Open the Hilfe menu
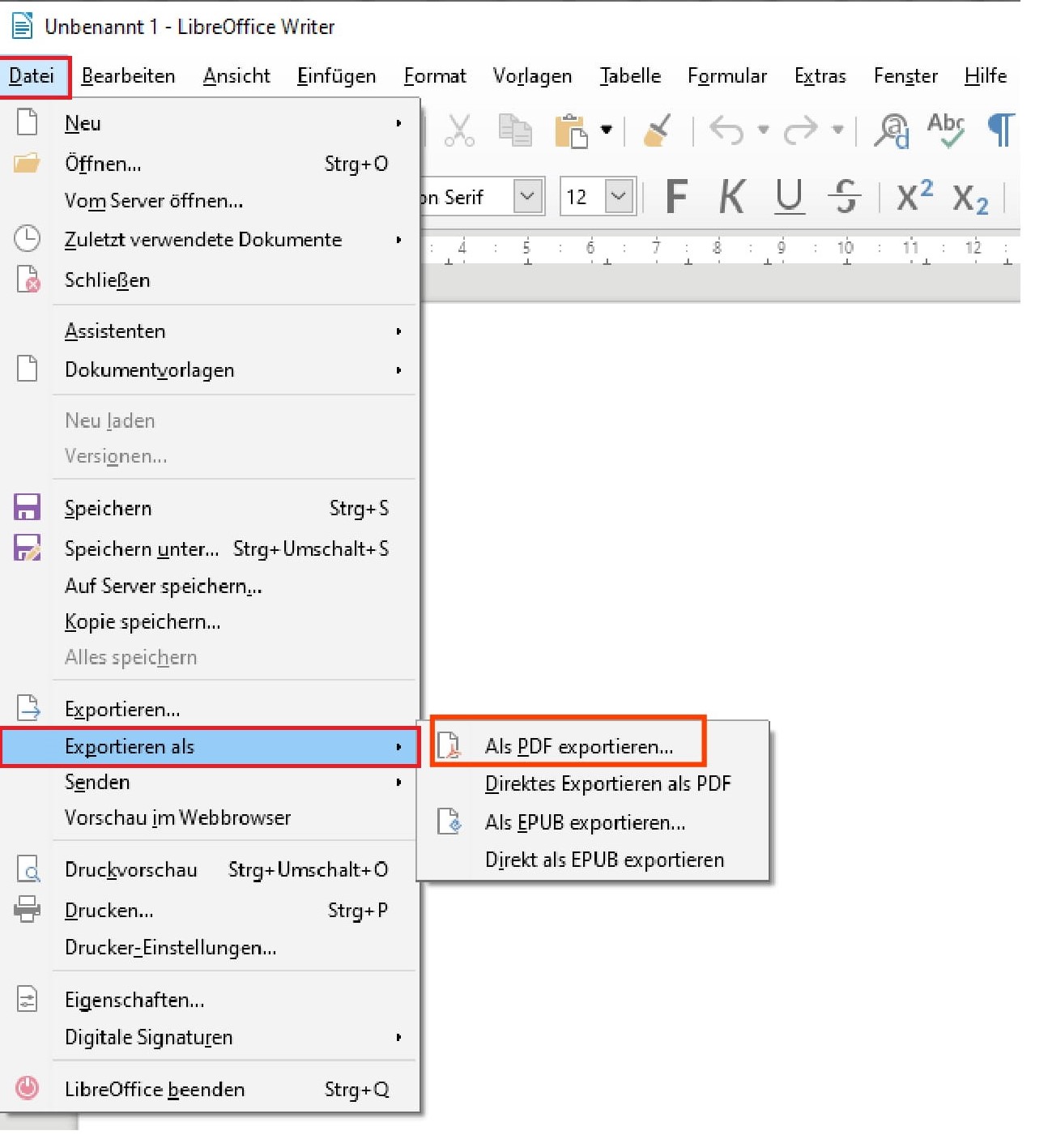 tap(986, 76)
